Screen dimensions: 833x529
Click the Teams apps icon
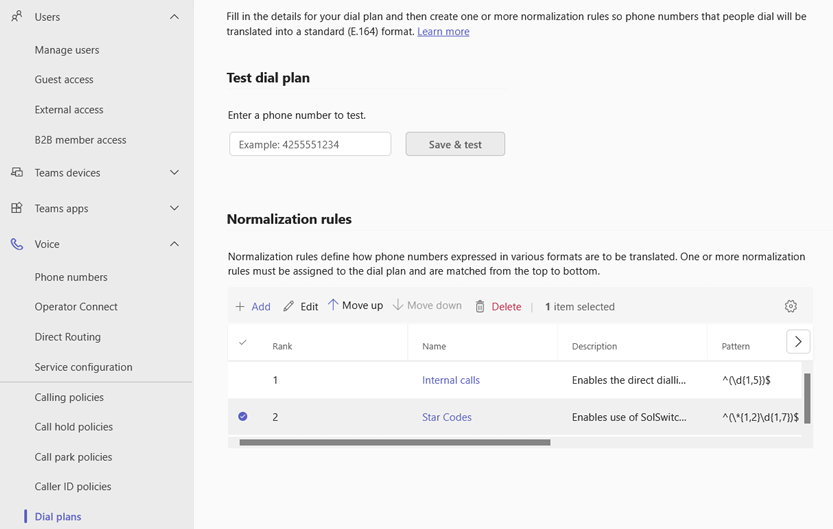(x=17, y=208)
